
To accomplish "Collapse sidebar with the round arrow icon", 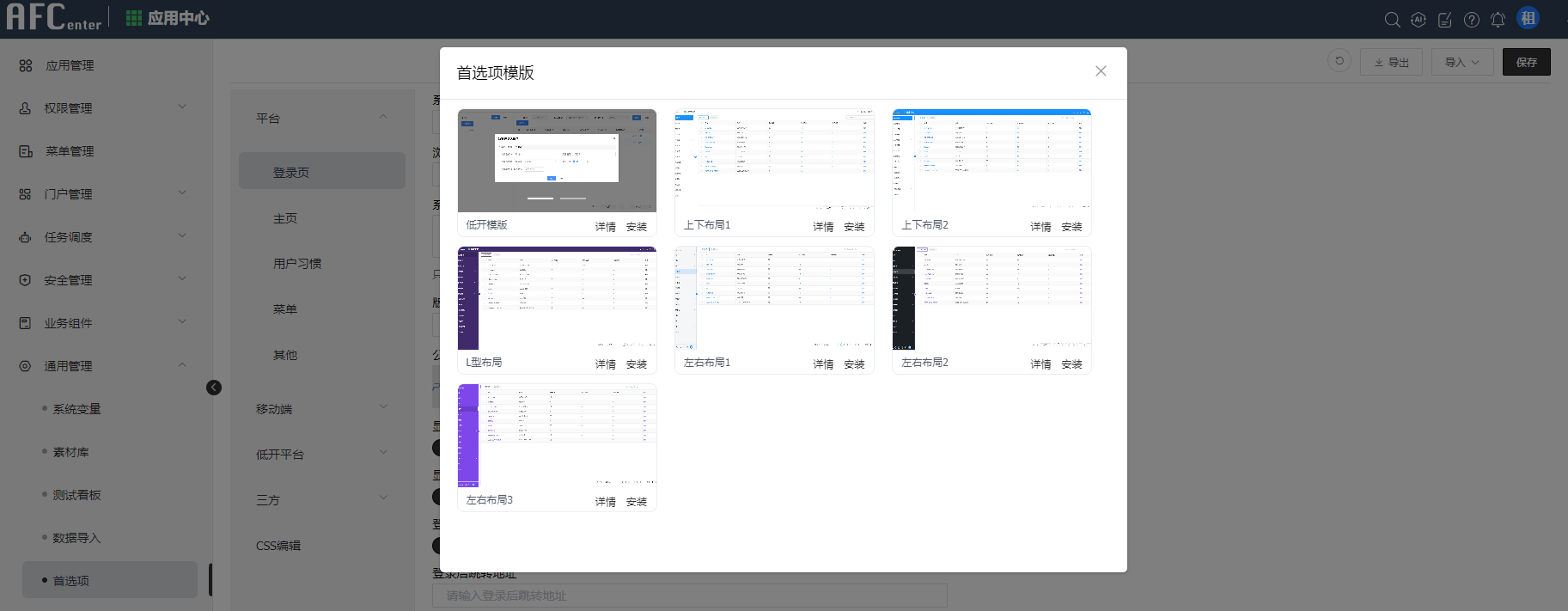I will point(214,388).
